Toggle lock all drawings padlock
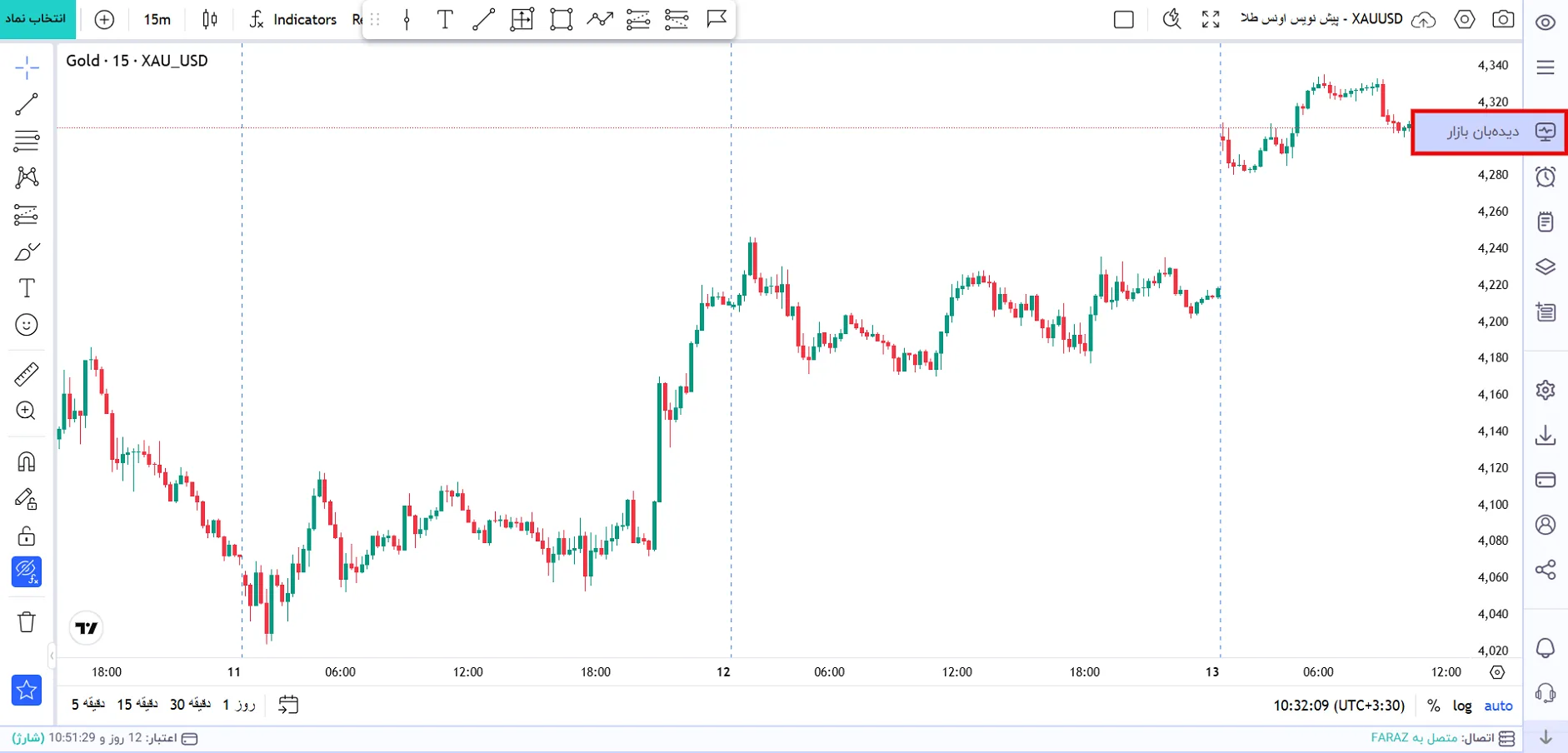 [27, 535]
